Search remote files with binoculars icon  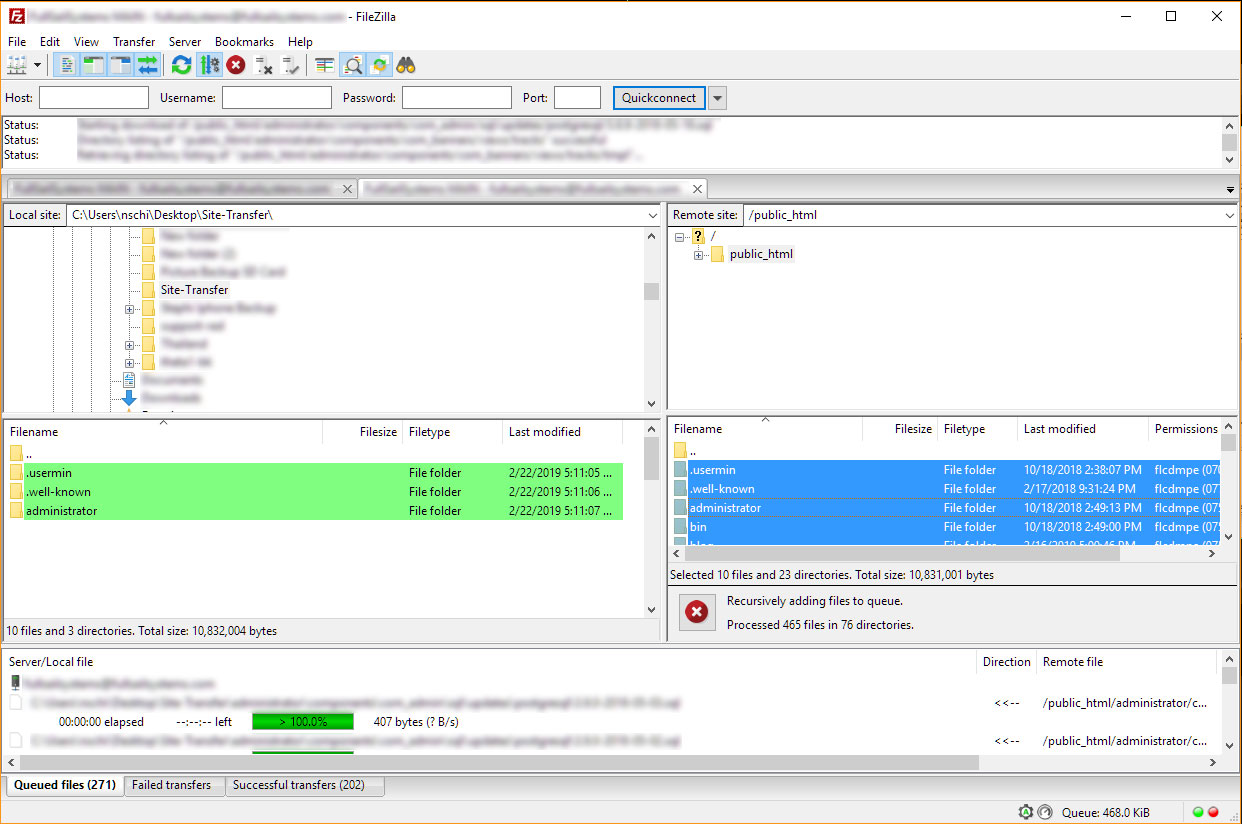pos(406,65)
